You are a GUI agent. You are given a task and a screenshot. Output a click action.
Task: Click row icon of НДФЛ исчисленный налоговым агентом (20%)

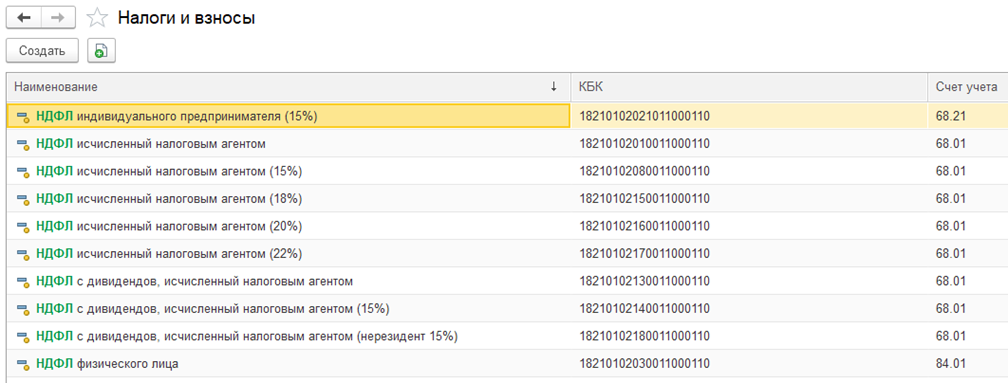[x=23, y=227]
